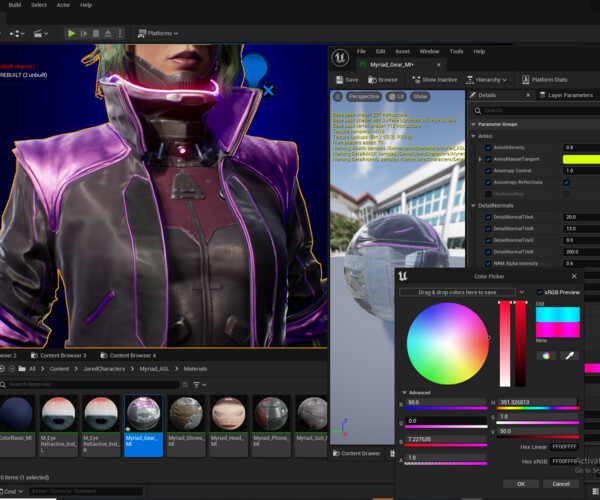This screenshot has width=600, height=500.
Task: Open the Asset menu in material editor
Action: click(x=402, y=51)
